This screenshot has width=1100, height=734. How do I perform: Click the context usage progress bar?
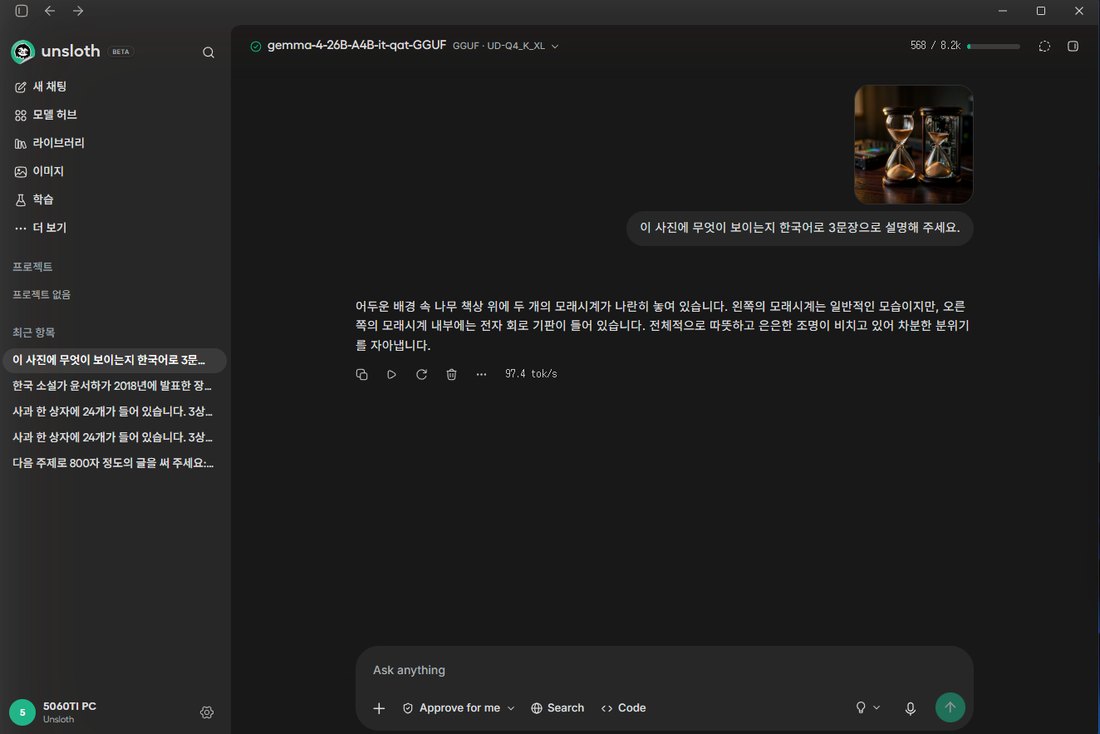[x=993, y=46]
